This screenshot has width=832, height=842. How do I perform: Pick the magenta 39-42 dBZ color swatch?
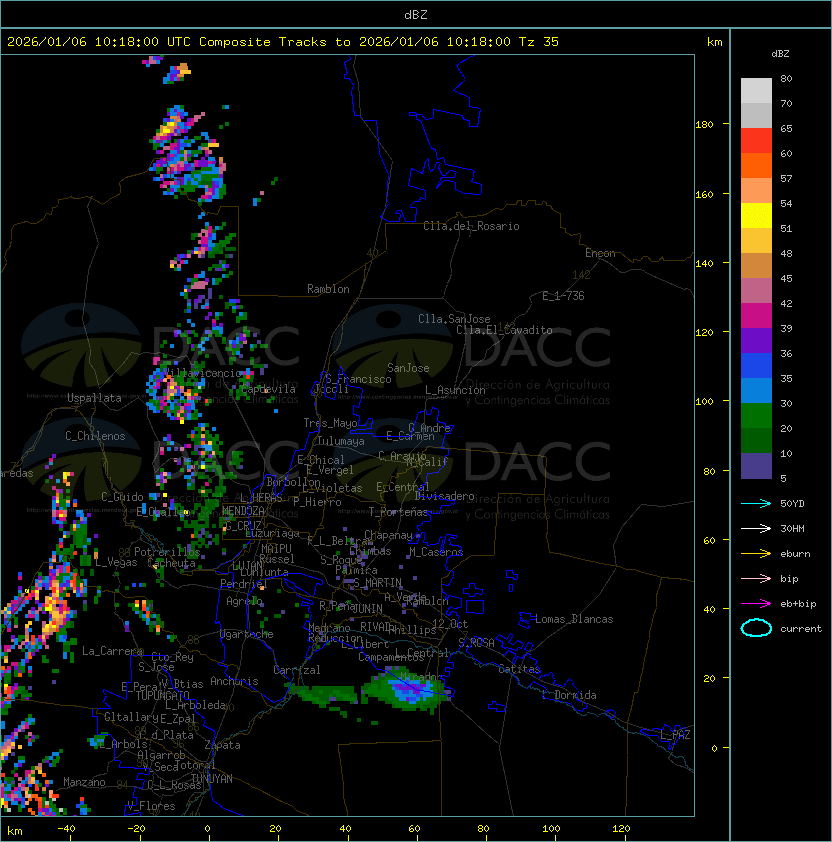pyautogui.click(x=756, y=316)
